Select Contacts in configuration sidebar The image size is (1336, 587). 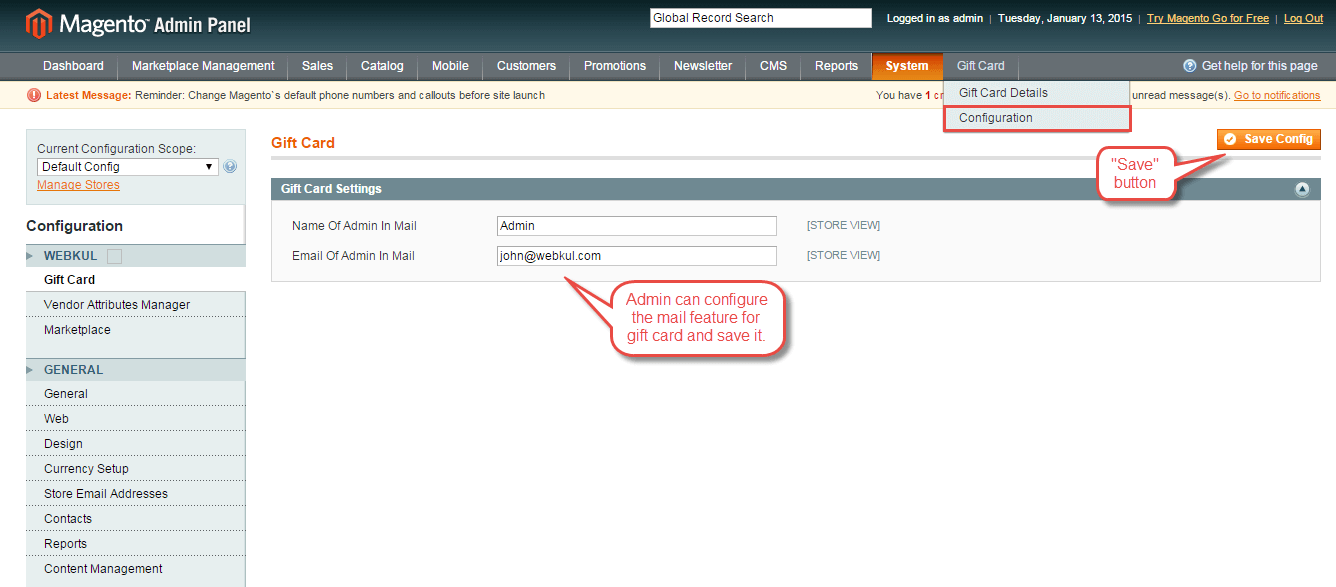[135, 519]
